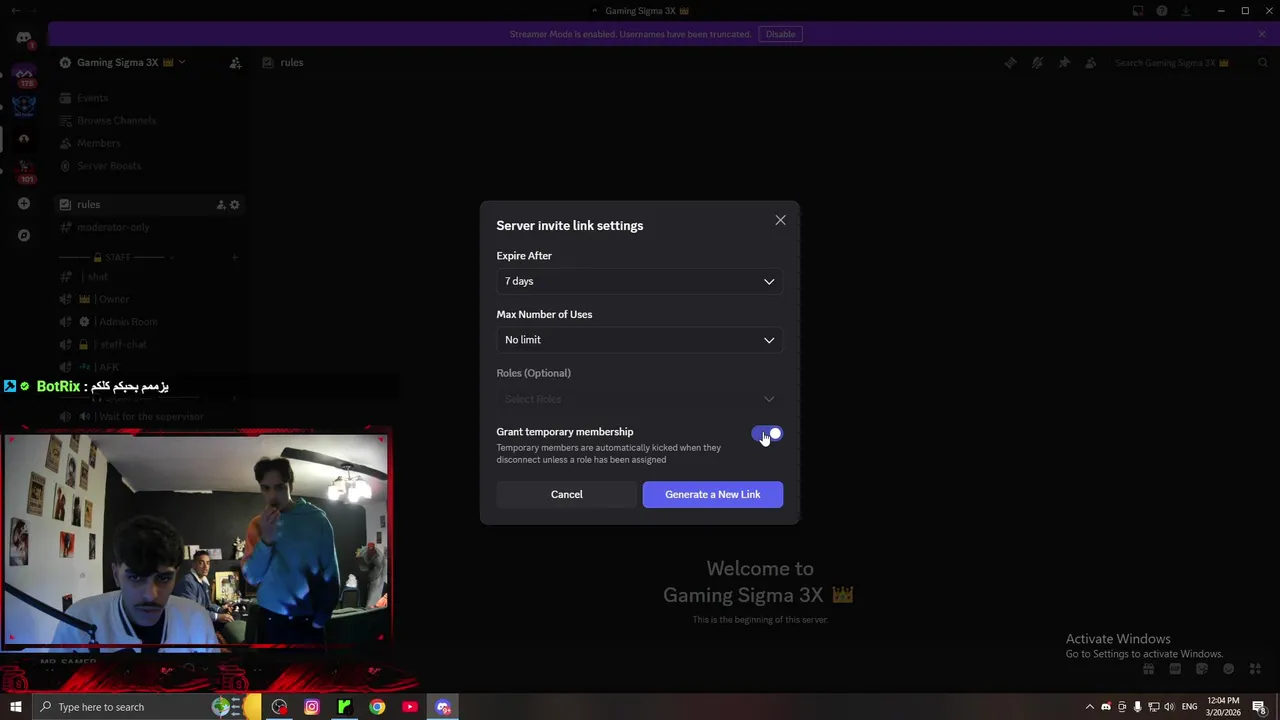The image size is (1280, 720).
Task: Select the rules channel in sidebar
Action: click(x=150, y=205)
